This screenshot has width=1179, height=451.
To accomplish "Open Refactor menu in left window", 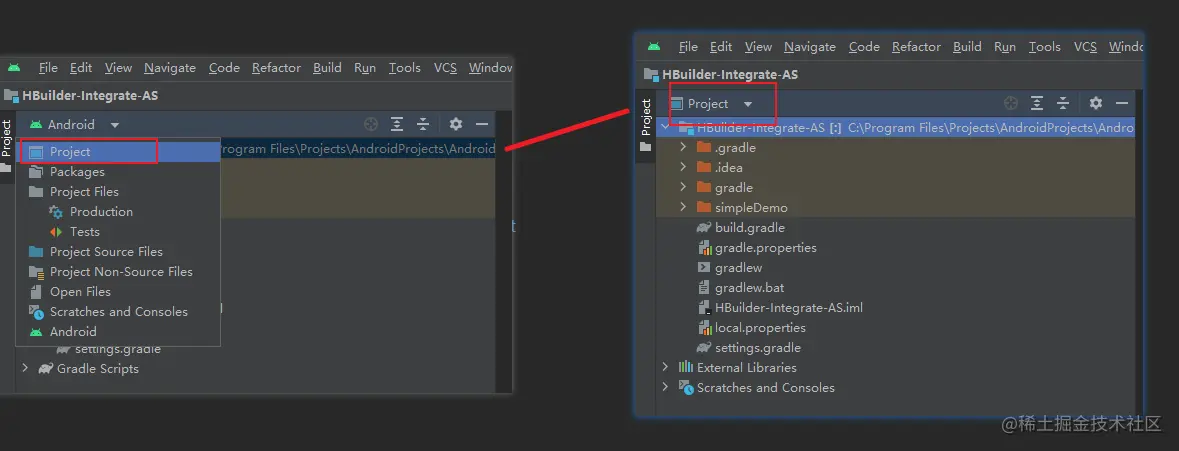I will [x=276, y=68].
